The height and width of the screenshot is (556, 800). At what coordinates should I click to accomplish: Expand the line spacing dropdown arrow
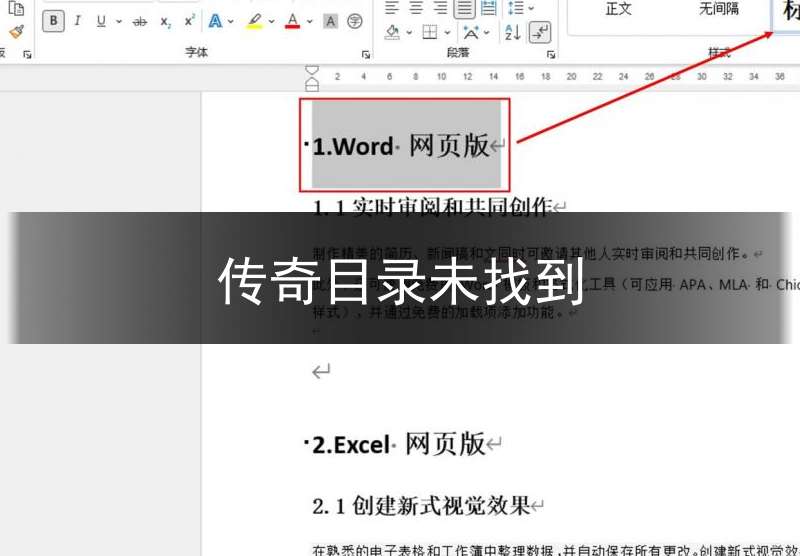click(531, 8)
